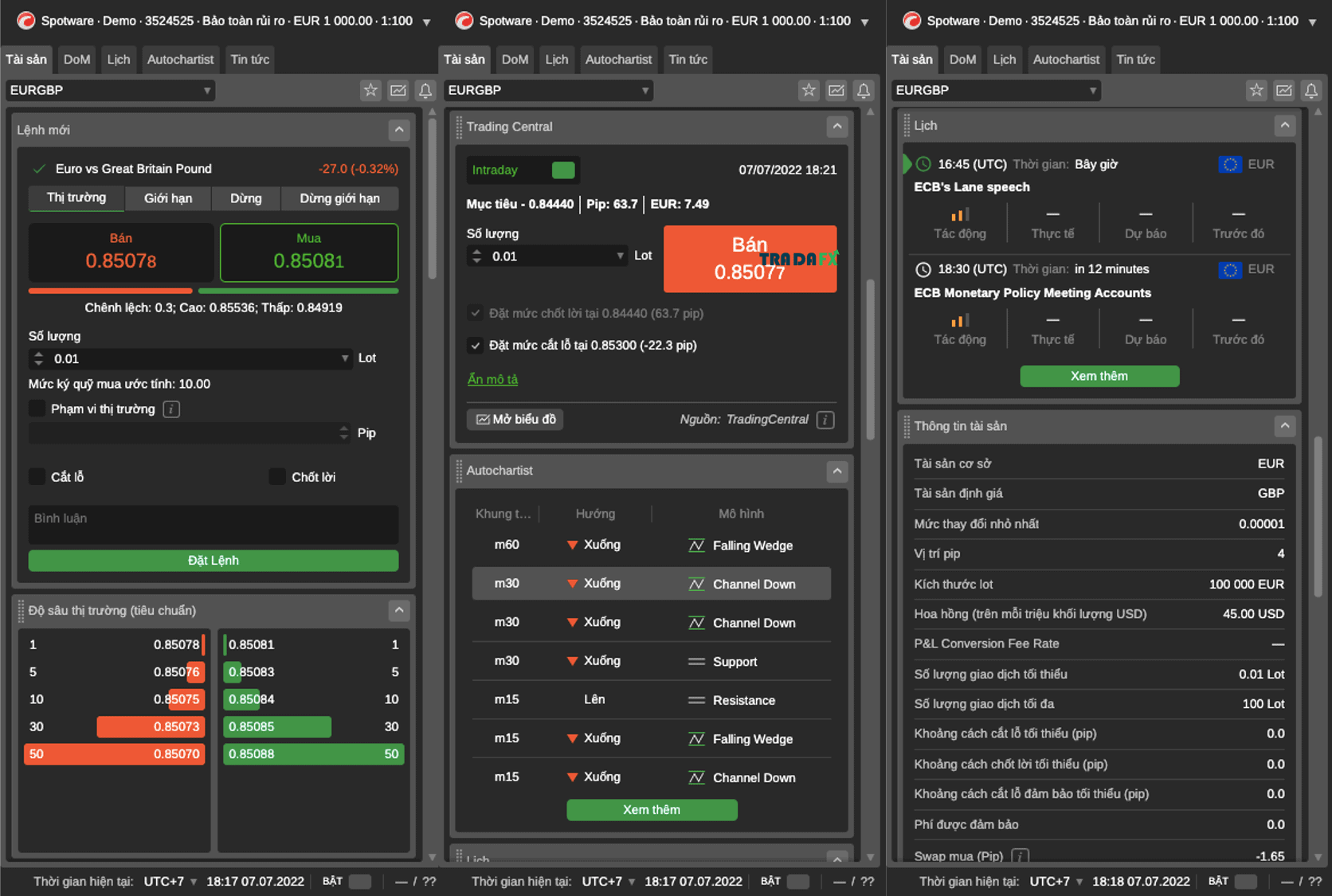Screen dimensions: 1332x896
Task: Toggle the Intraday green switch
Action: [563, 170]
